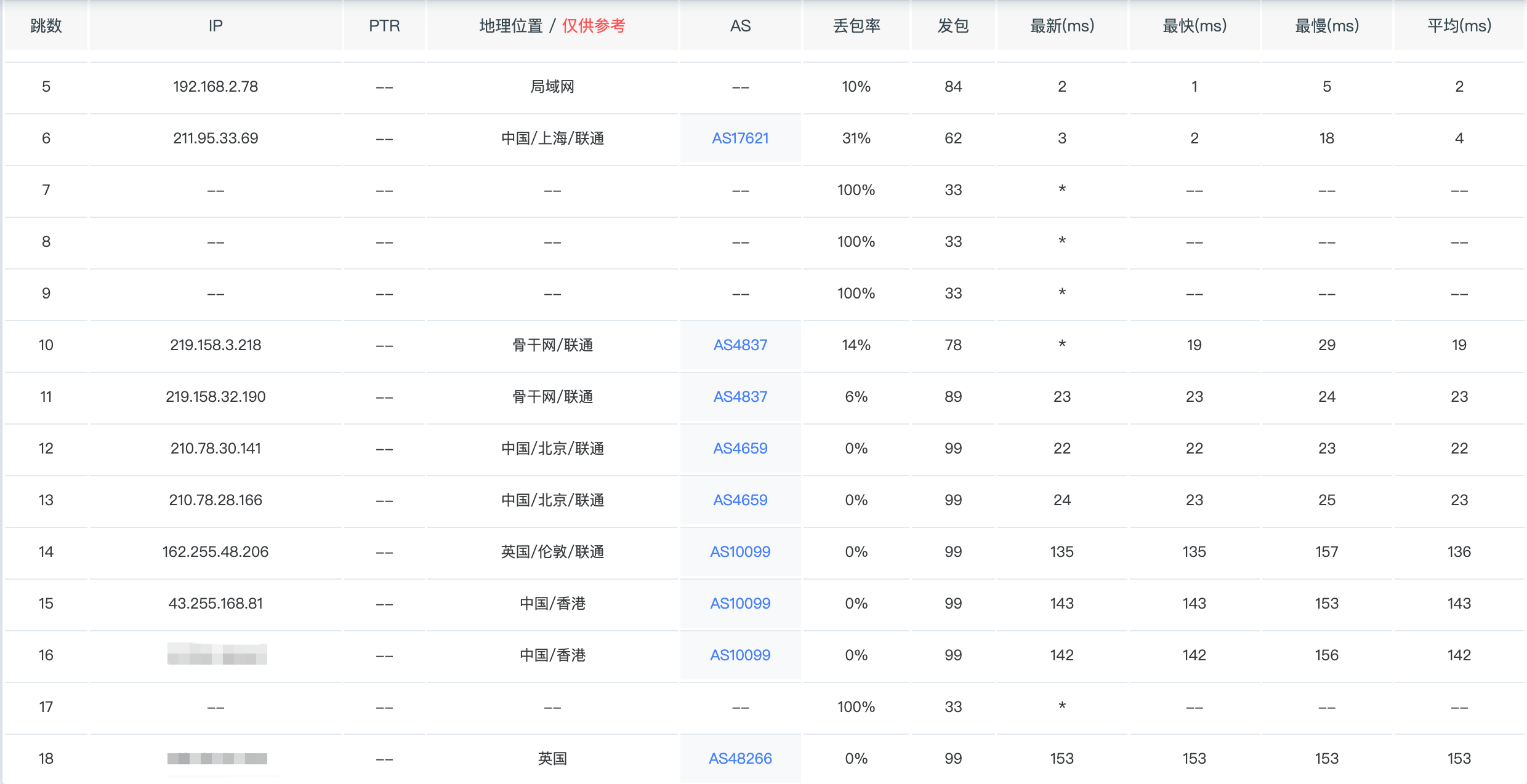This screenshot has width=1527, height=784.
Task: Click AS10099 link for London hop
Action: click(740, 552)
